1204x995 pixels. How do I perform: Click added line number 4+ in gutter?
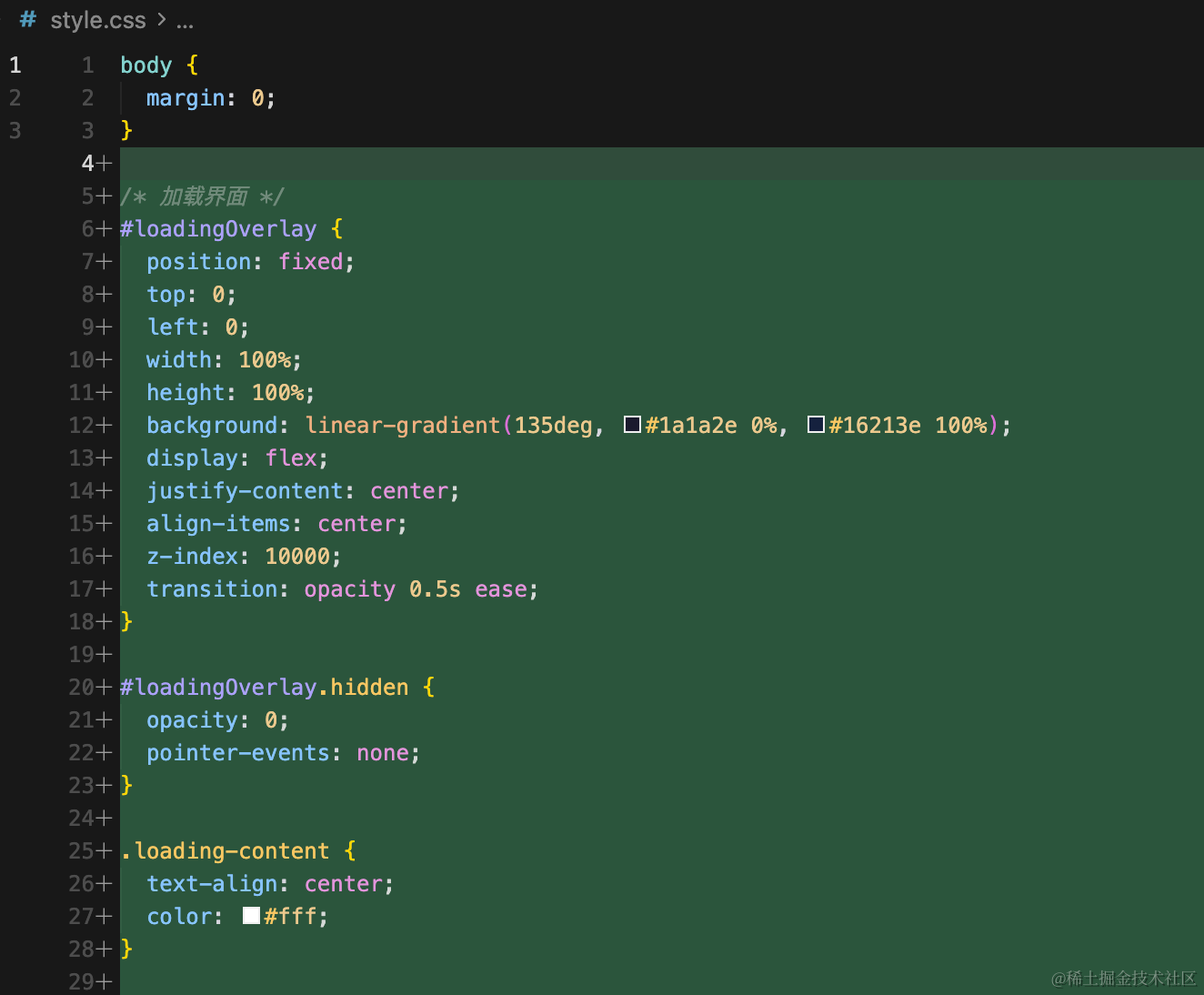coord(96,164)
